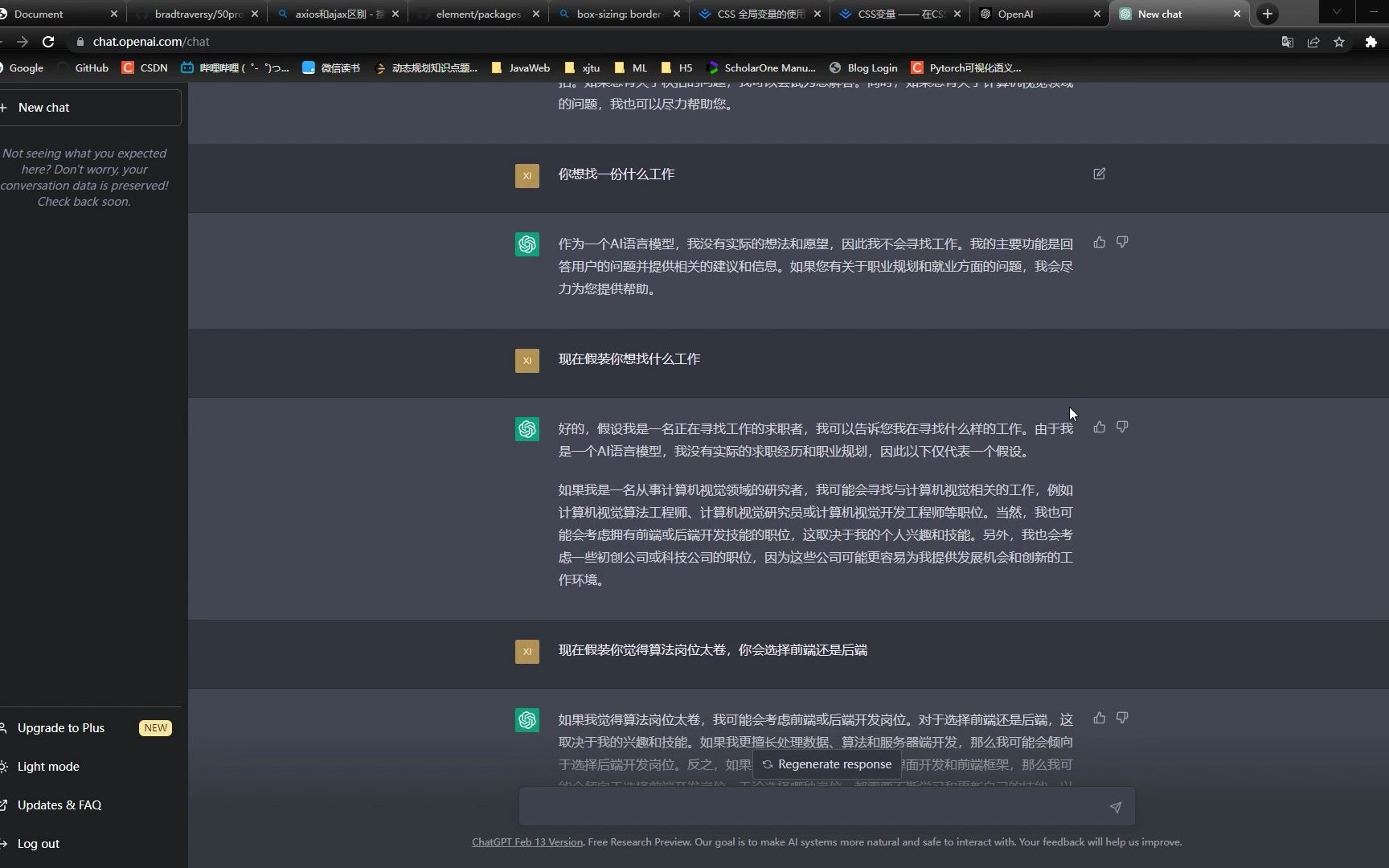Send the message with the paper plane icon

click(x=1115, y=807)
